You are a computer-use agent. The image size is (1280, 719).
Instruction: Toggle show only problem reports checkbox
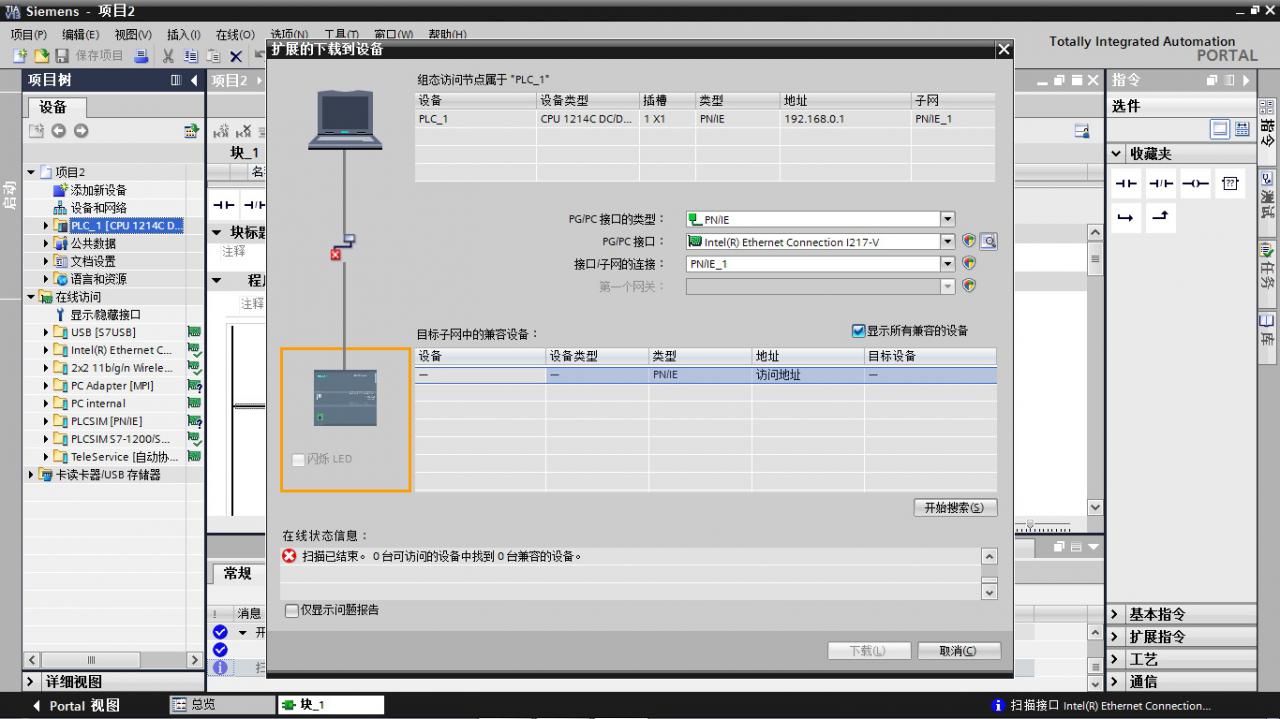(292, 610)
